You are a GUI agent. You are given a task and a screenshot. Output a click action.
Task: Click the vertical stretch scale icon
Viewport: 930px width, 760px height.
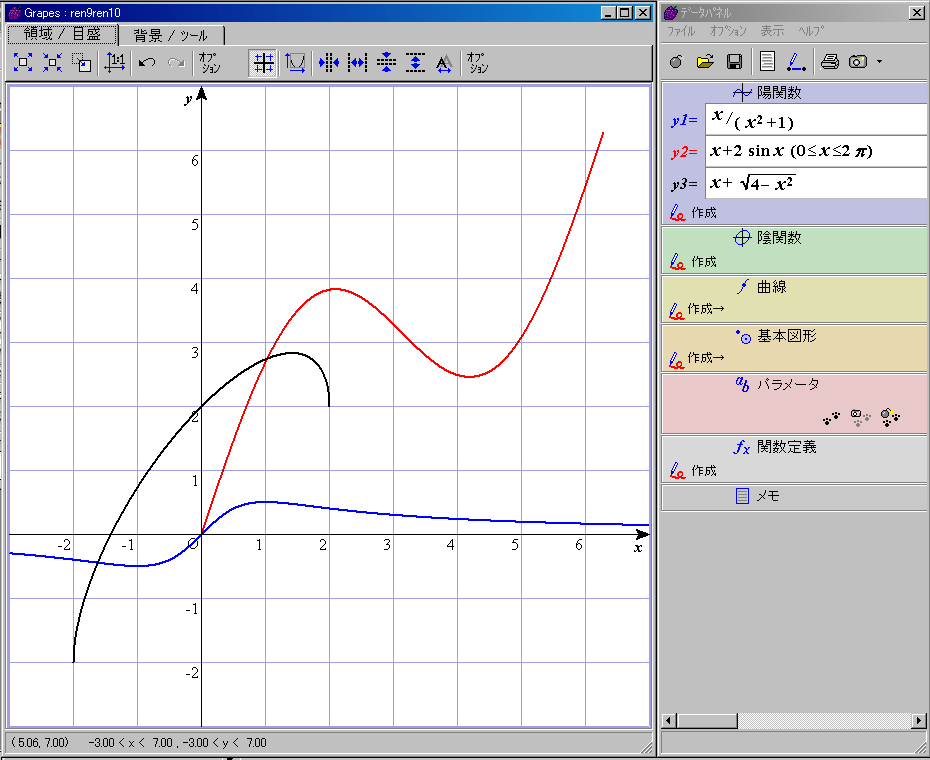pos(415,62)
